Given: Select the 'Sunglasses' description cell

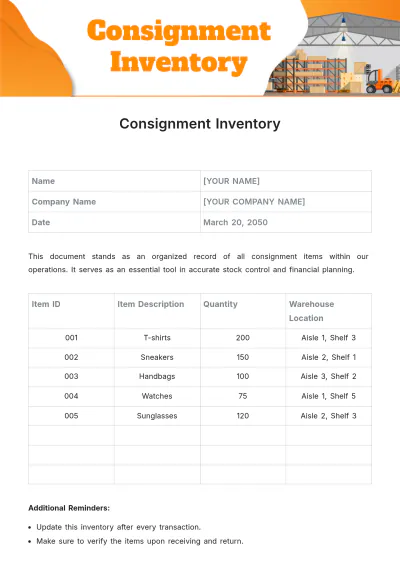Looking at the screenshot, I should (x=157, y=416).
